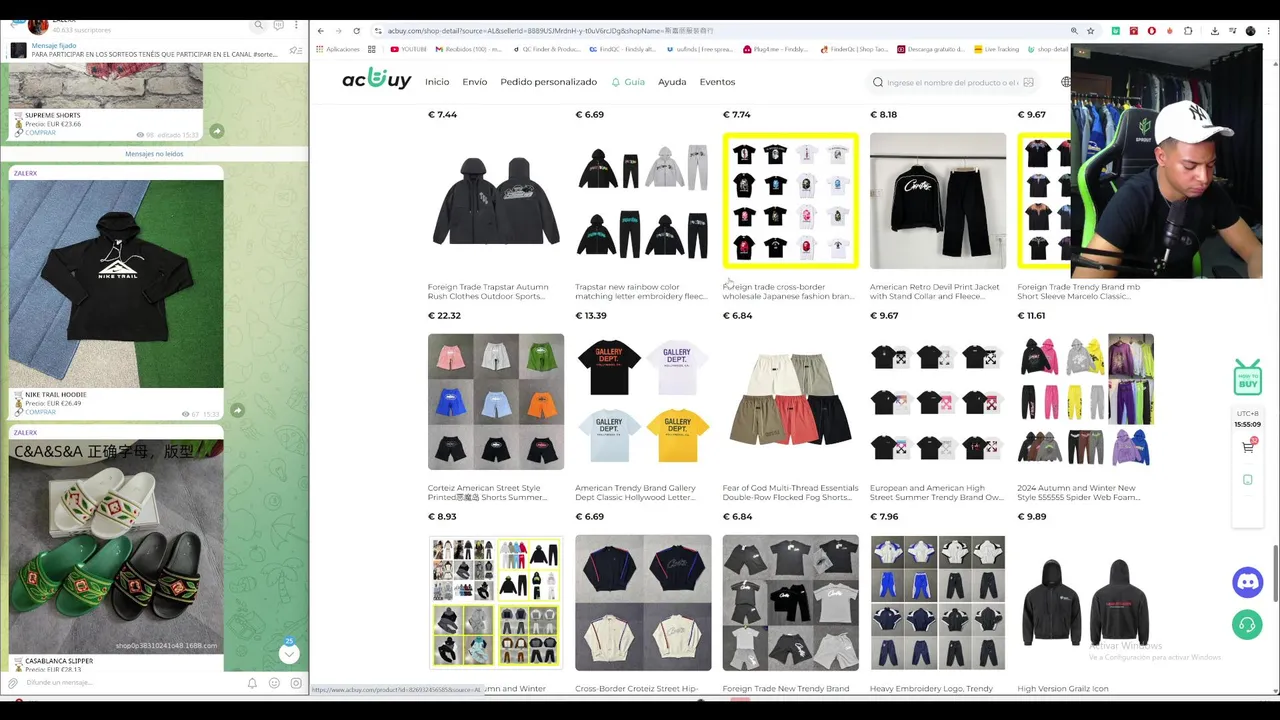Open the QC Finder bookmark
This screenshot has width=1280, height=720.
(x=546, y=49)
